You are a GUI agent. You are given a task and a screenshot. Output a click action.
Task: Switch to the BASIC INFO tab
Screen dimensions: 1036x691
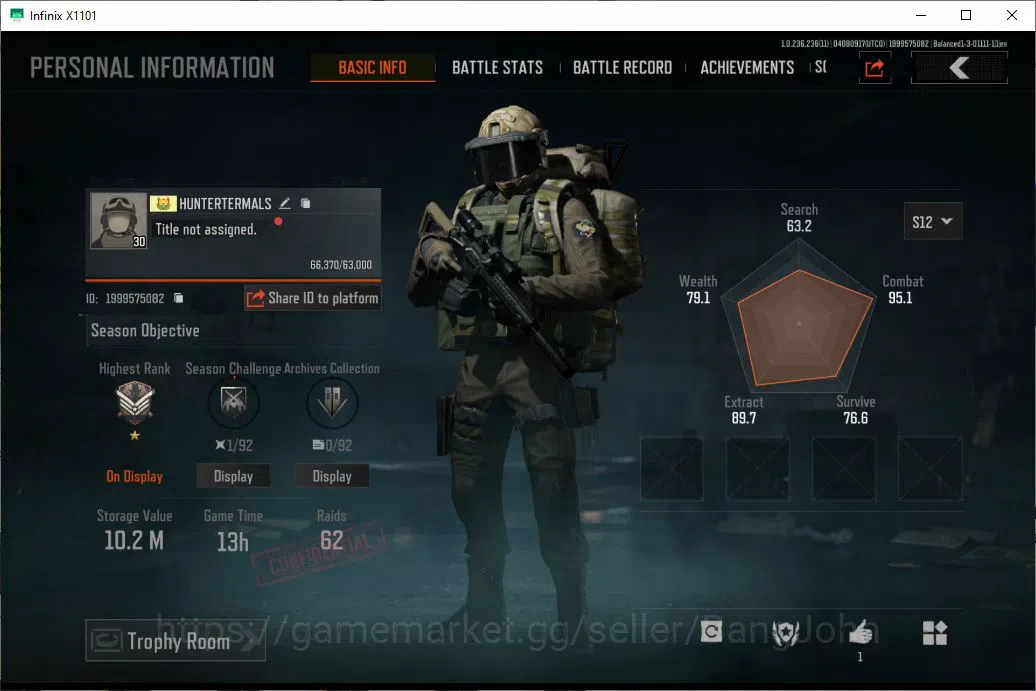[373, 67]
